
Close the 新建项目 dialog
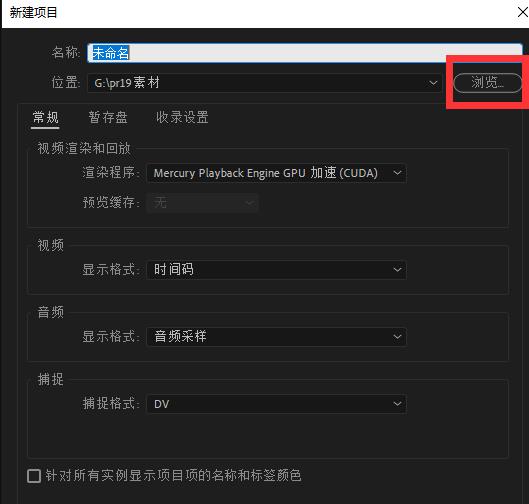click(x=522, y=12)
